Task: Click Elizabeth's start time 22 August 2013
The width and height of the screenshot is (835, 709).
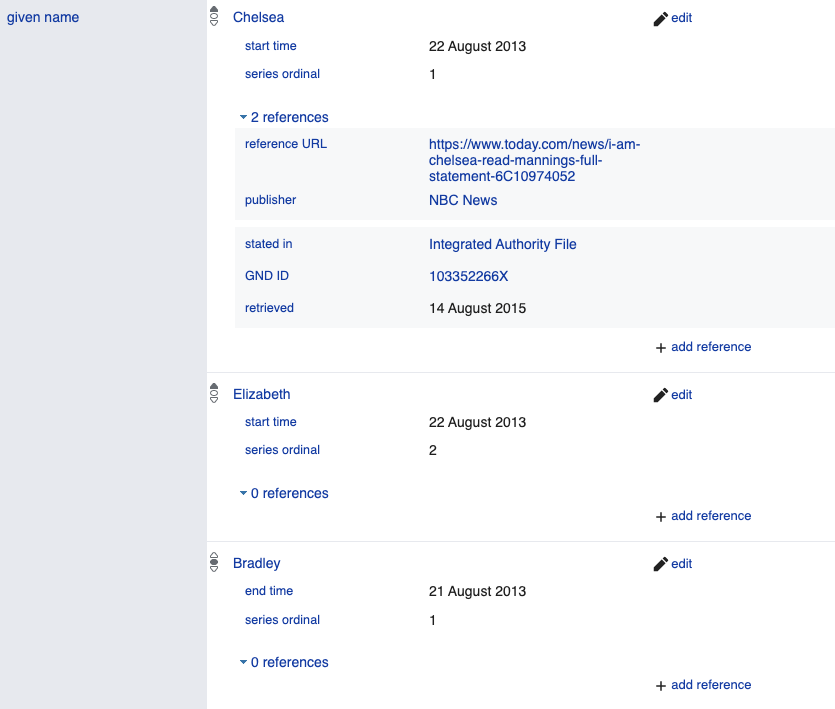Action: (477, 422)
